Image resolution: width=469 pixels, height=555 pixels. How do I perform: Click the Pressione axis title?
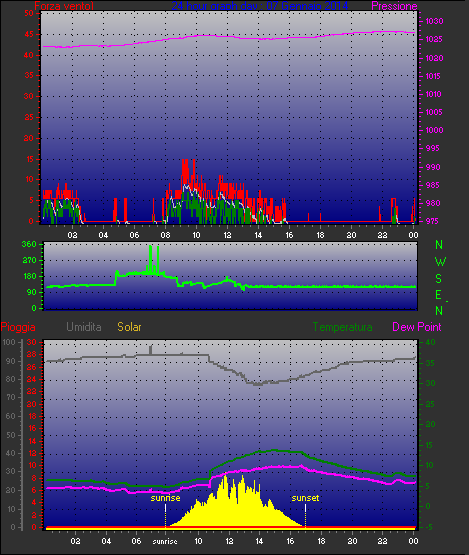tap(394, 6)
